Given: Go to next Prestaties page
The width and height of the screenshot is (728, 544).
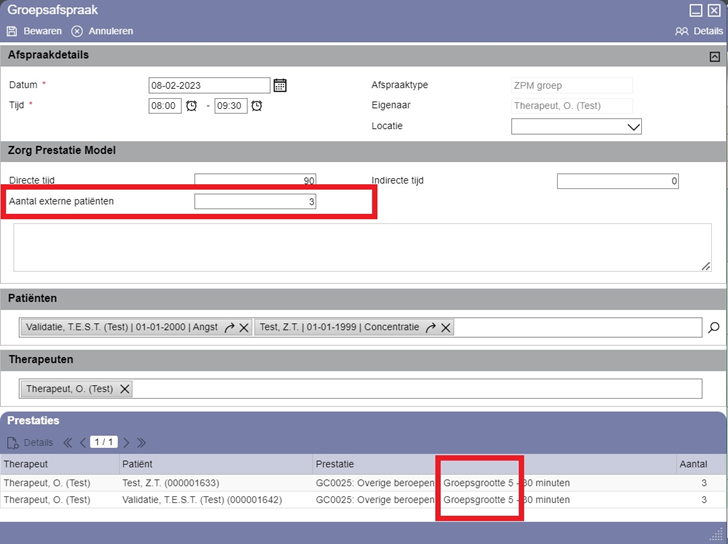Looking at the screenshot, I should point(127,442).
